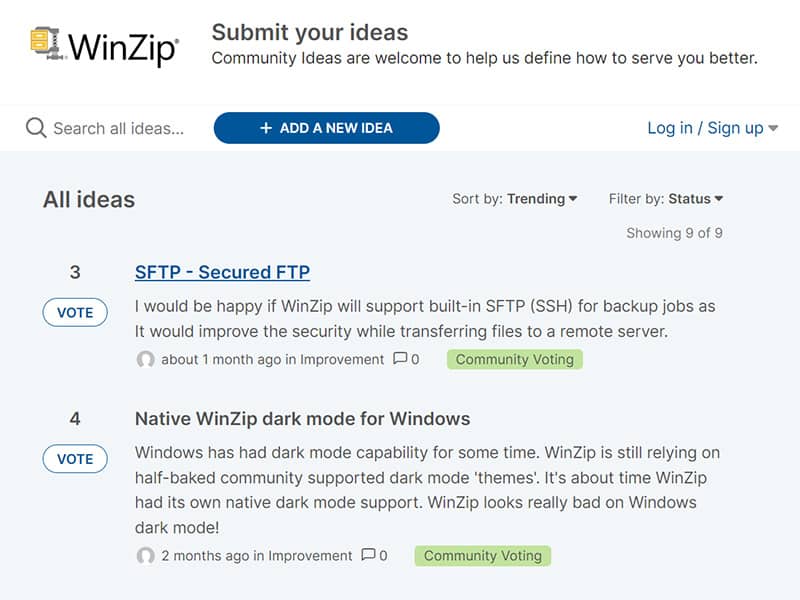Click the avatar on the dark mode idea
This screenshot has height=600, width=800.
[147, 556]
